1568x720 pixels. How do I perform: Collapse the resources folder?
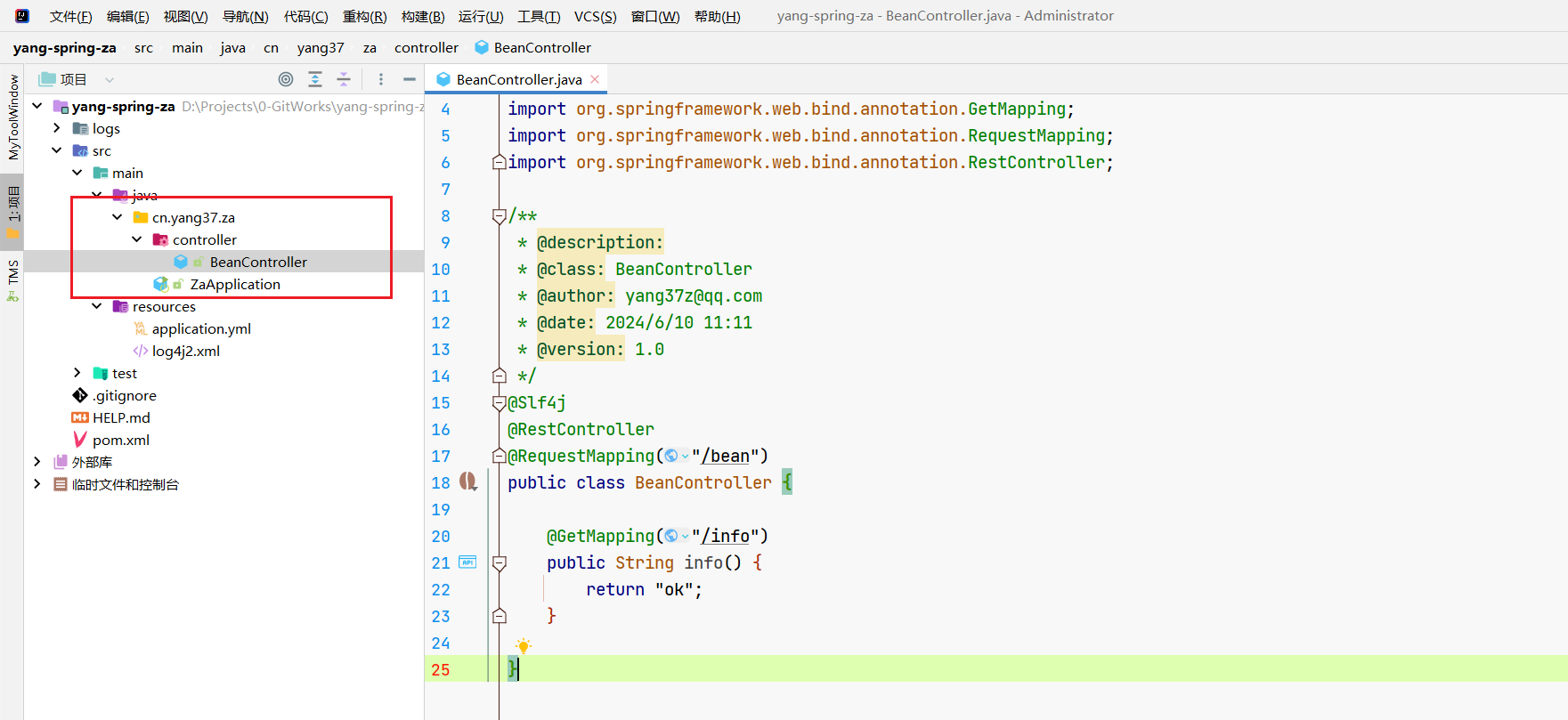click(97, 306)
